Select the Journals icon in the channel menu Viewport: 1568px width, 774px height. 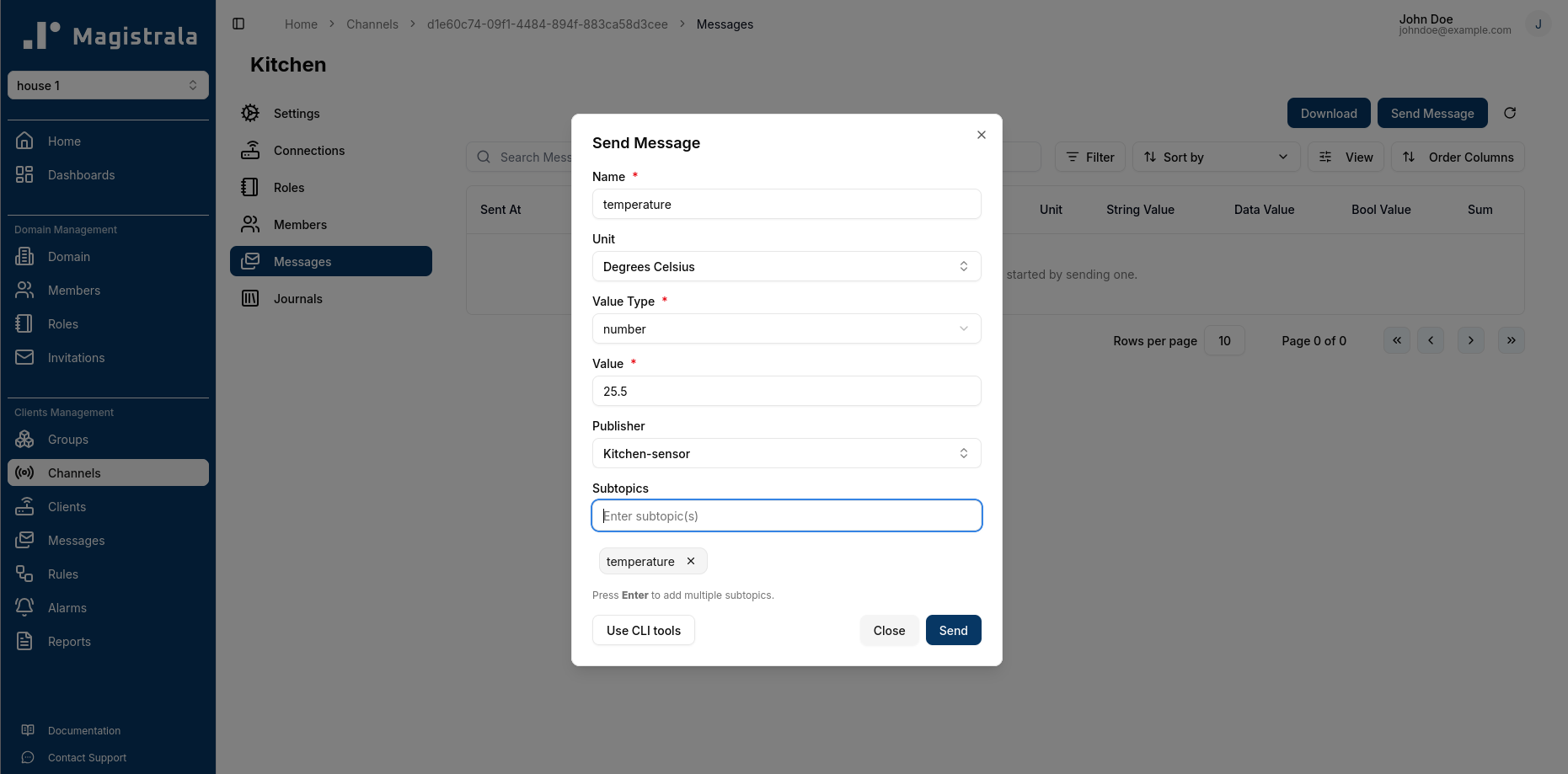[x=250, y=298]
